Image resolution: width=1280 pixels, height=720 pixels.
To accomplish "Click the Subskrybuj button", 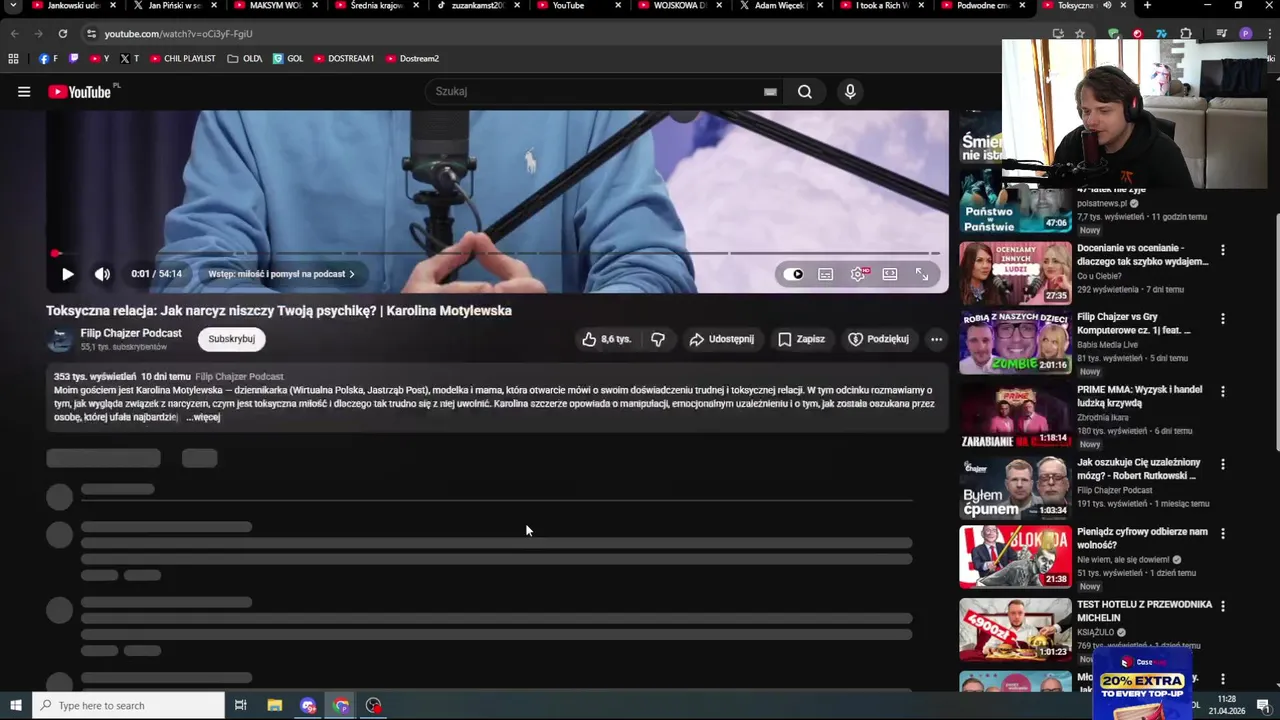I will [231, 339].
